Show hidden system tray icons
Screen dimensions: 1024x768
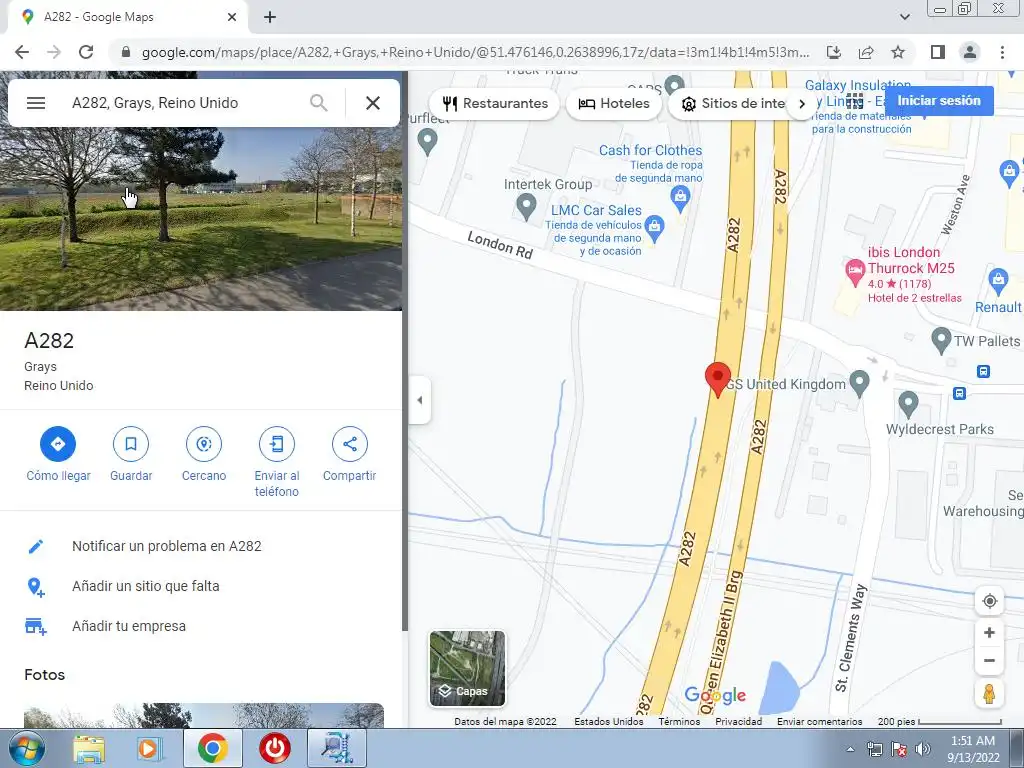850,749
